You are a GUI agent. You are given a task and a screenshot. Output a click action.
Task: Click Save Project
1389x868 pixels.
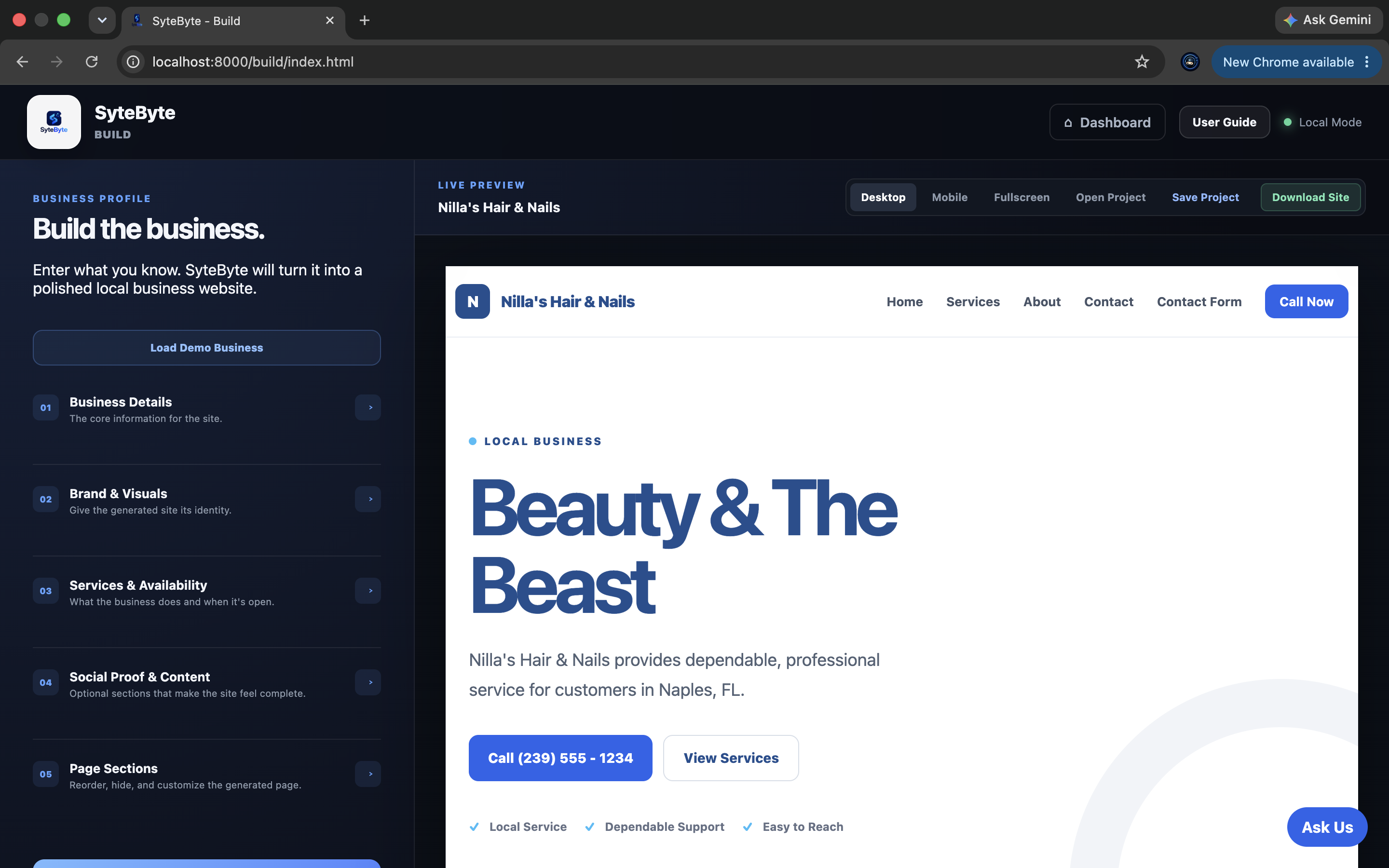coord(1205,198)
